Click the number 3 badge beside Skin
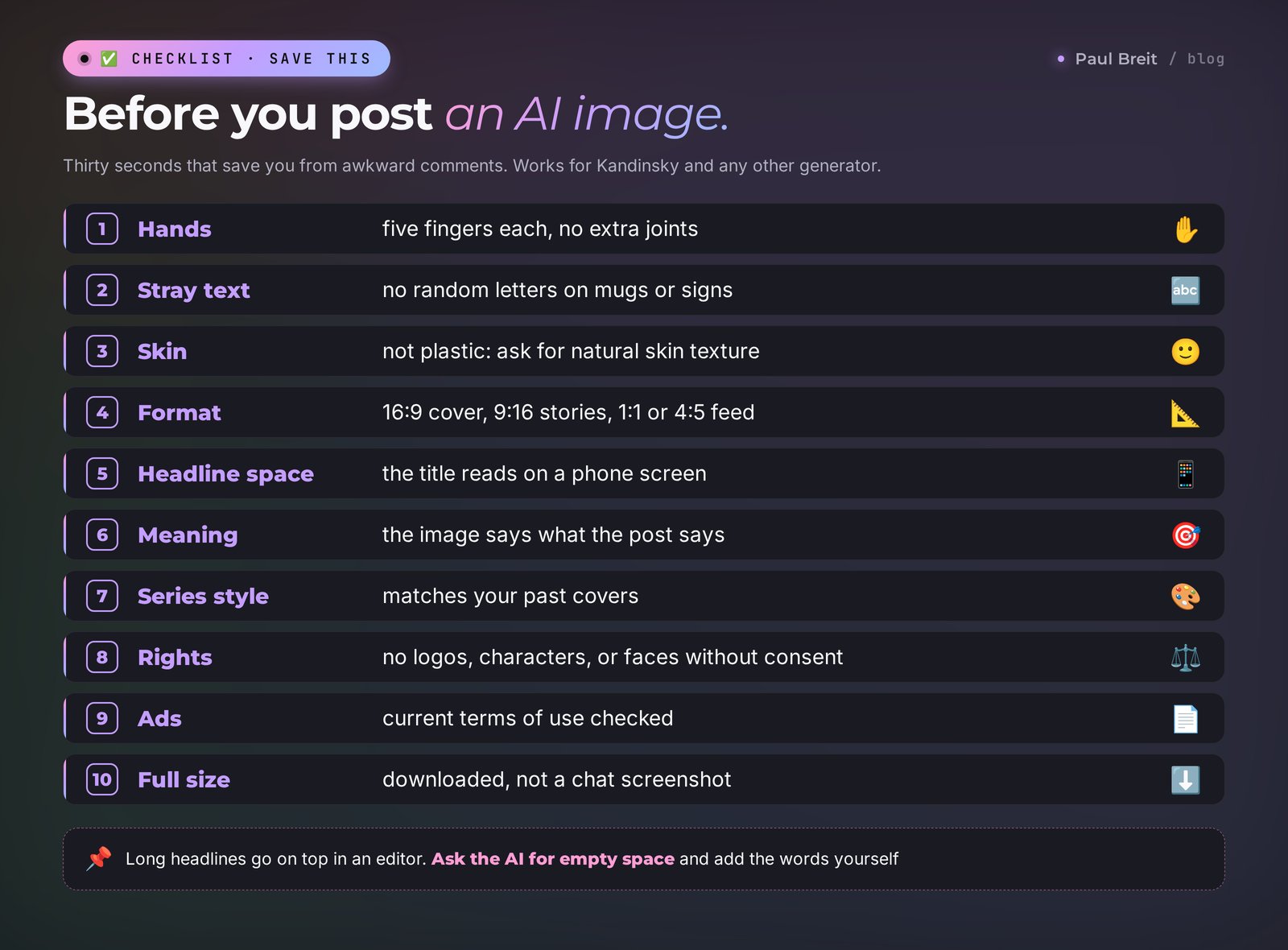The image size is (1288, 950). point(102,351)
